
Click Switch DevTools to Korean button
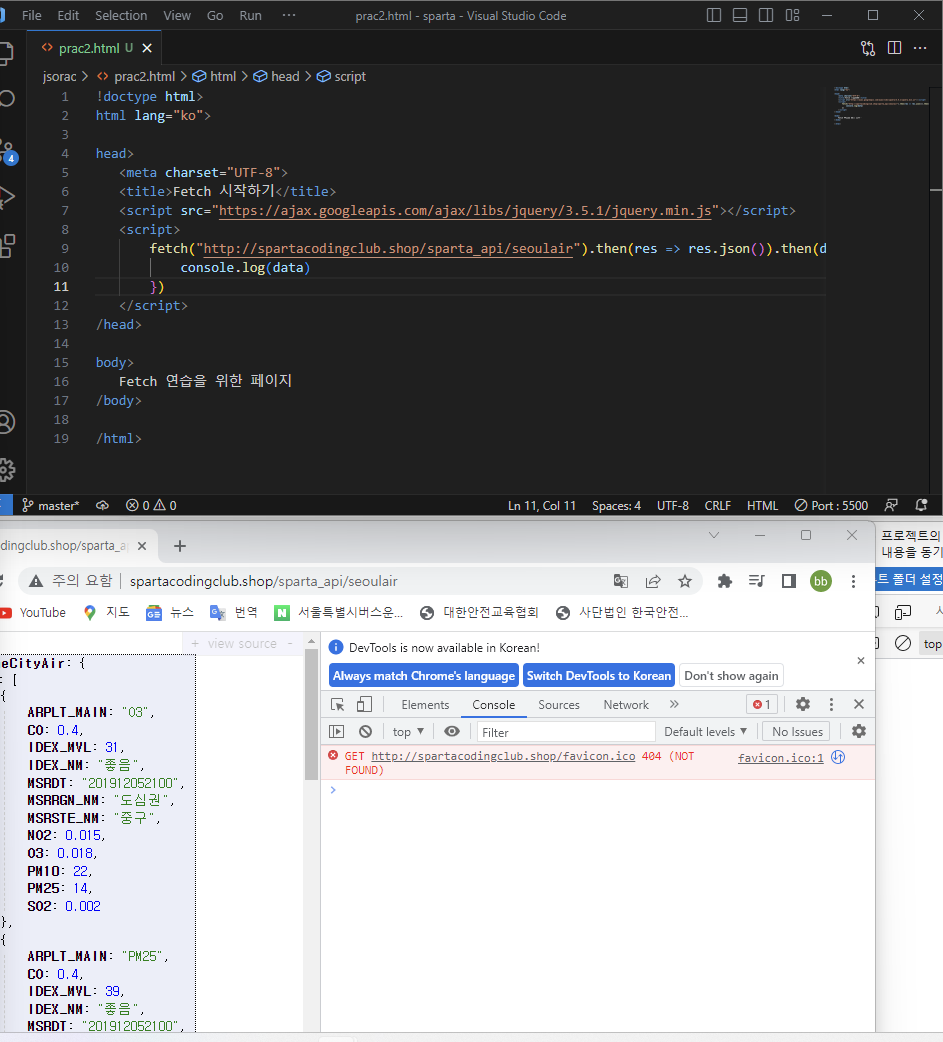(599, 676)
